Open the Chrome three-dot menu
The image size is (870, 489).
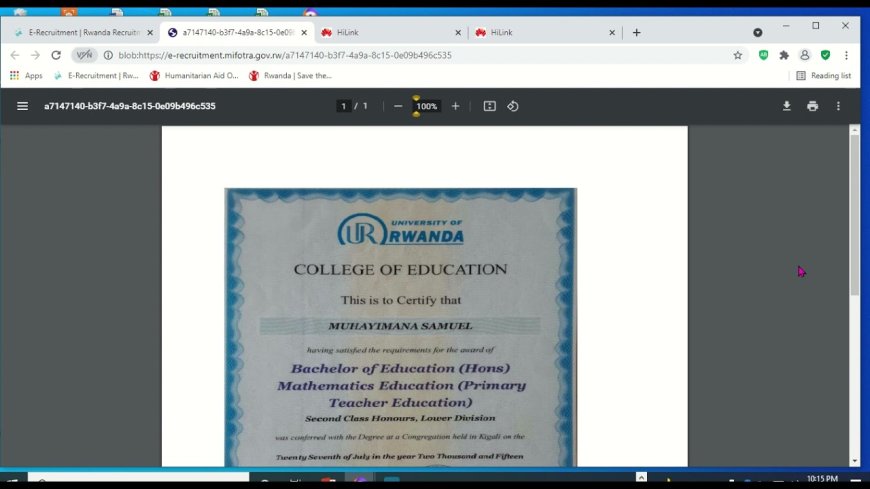846,55
